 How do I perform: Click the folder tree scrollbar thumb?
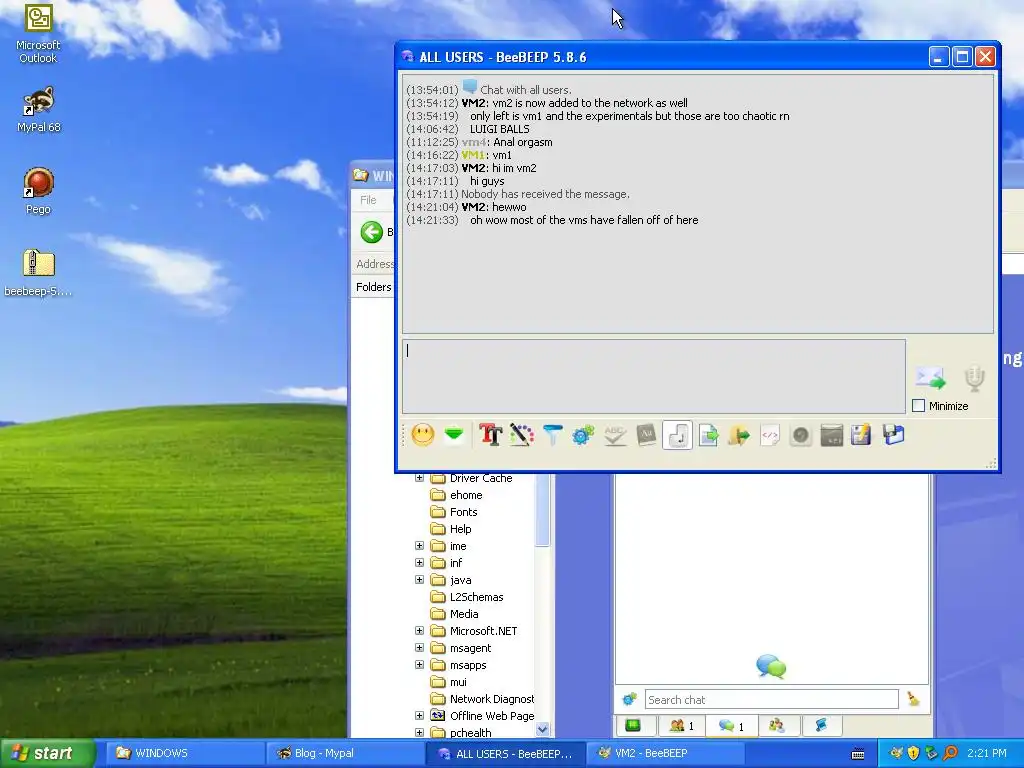[x=543, y=511]
